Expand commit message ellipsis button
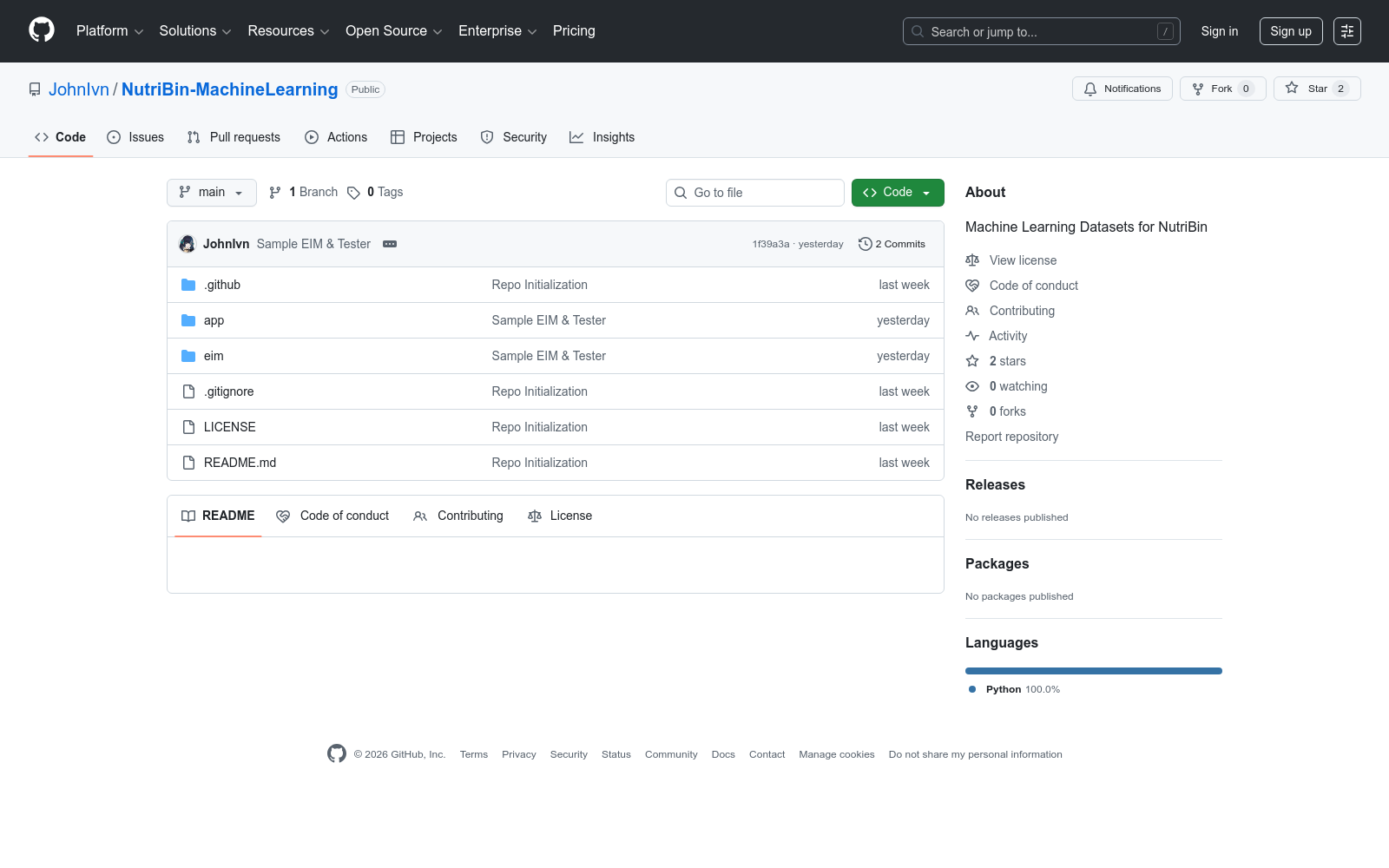 [390, 244]
